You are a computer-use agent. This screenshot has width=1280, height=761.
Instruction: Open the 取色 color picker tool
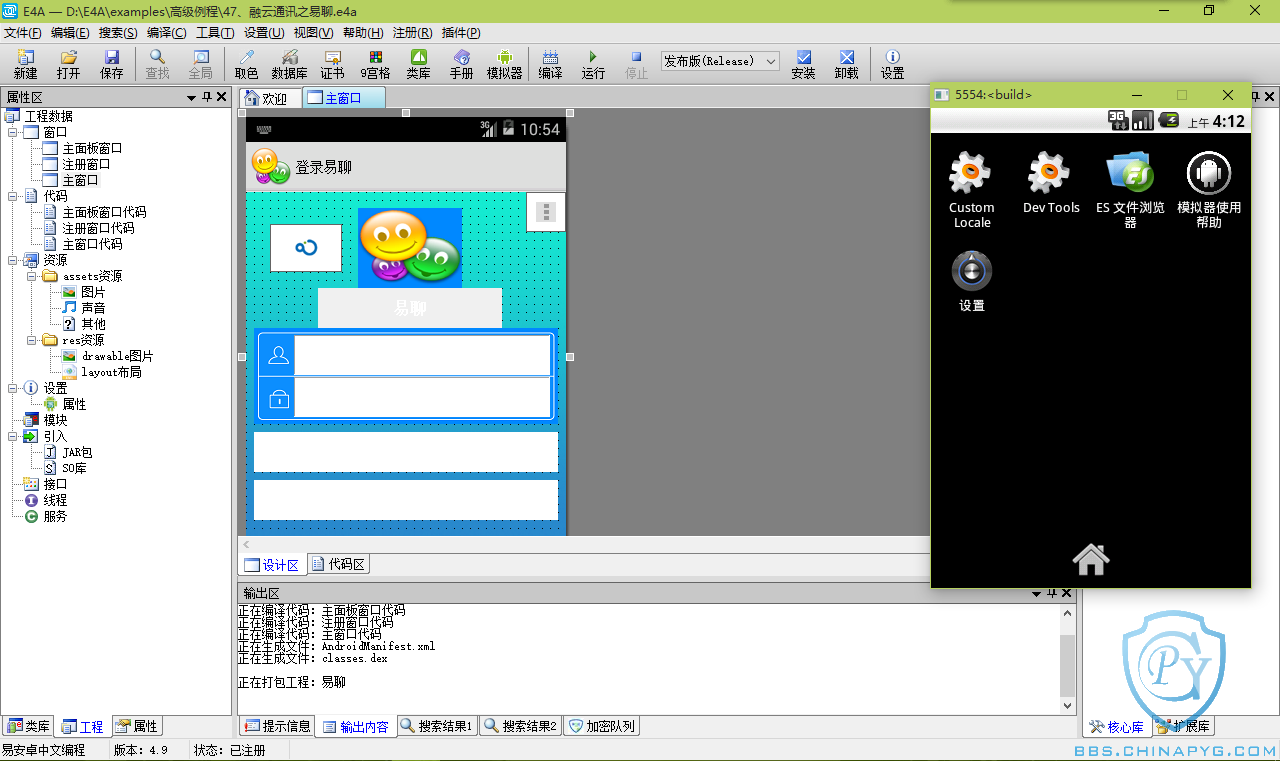(246, 64)
